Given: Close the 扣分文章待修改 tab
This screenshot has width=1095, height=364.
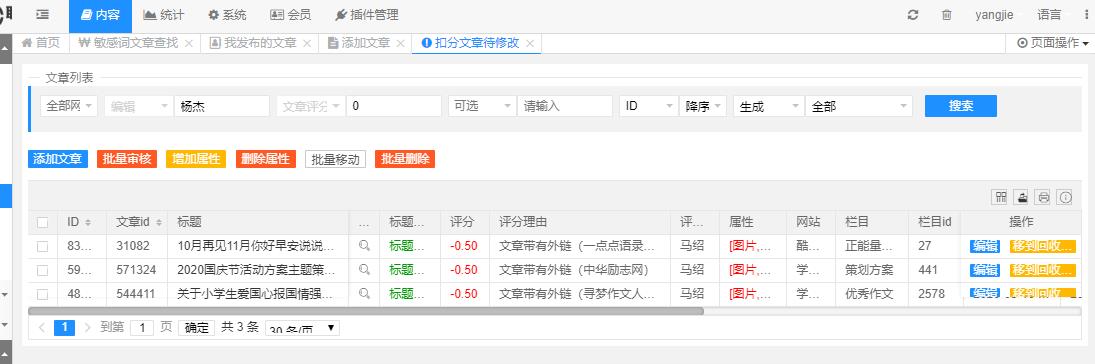Looking at the screenshot, I should pos(529,43).
